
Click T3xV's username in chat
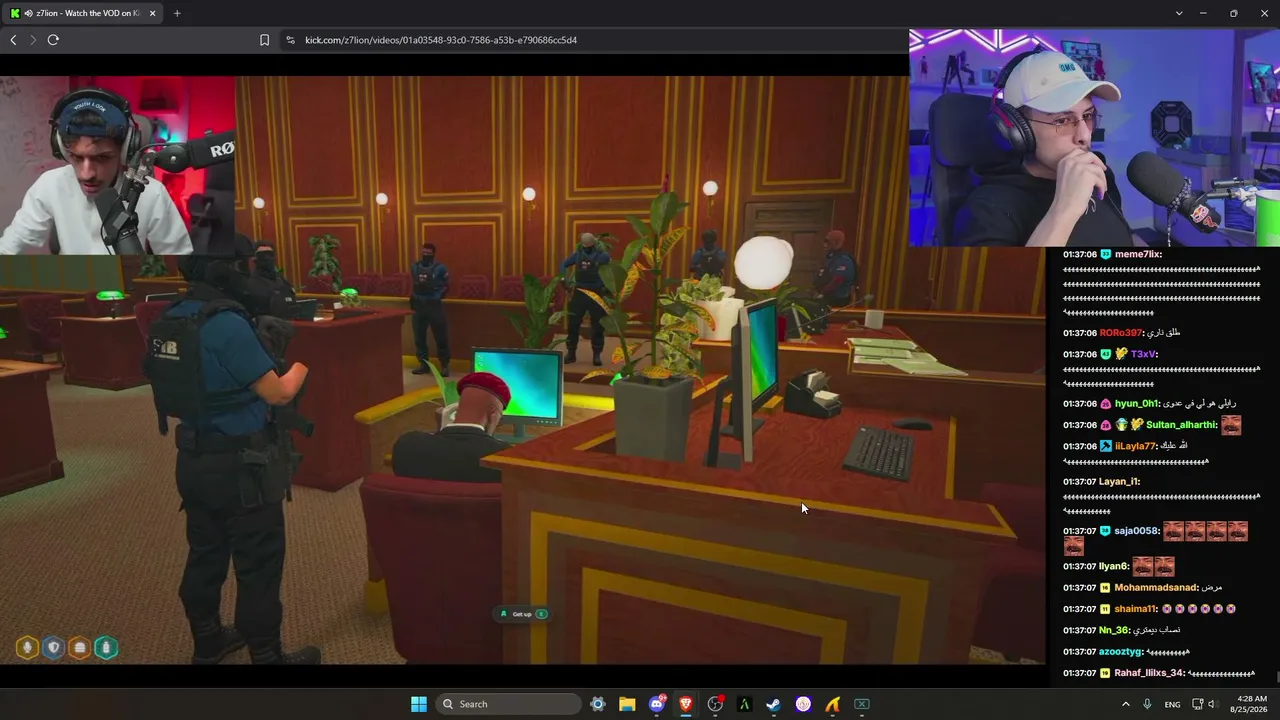pyautogui.click(x=1144, y=354)
